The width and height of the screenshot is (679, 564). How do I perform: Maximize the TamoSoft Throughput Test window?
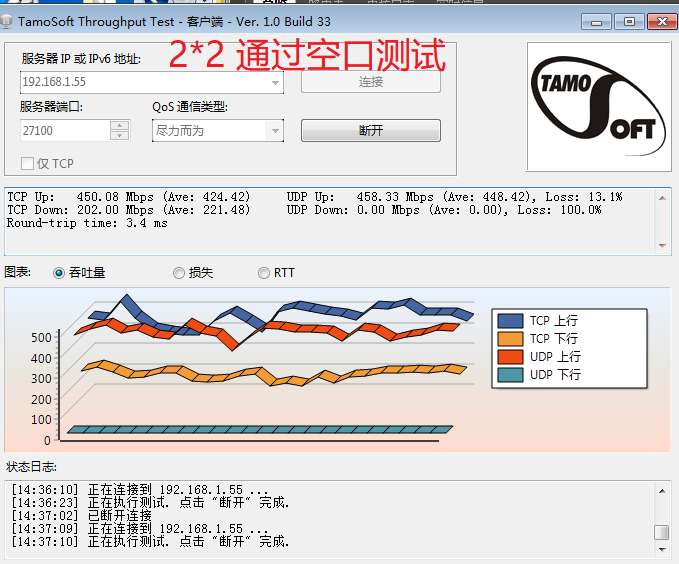pyautogui.click(x=629, y=22)
